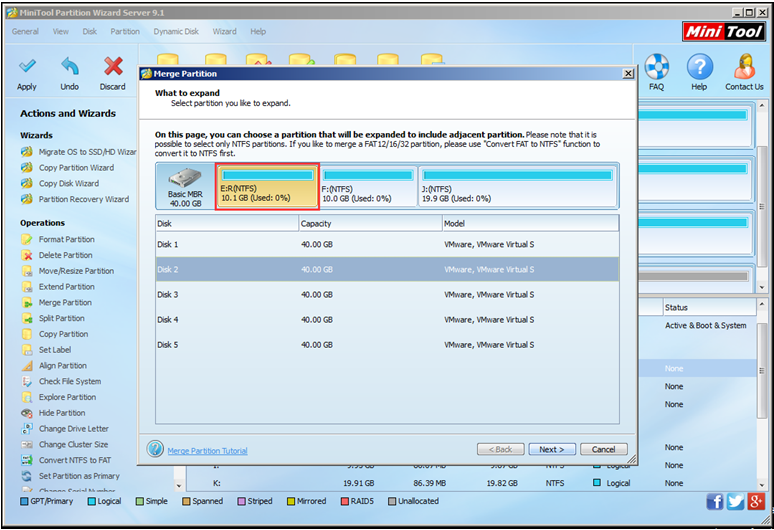
Task: Select Disk 1 row in list
Action: point(387,245)
